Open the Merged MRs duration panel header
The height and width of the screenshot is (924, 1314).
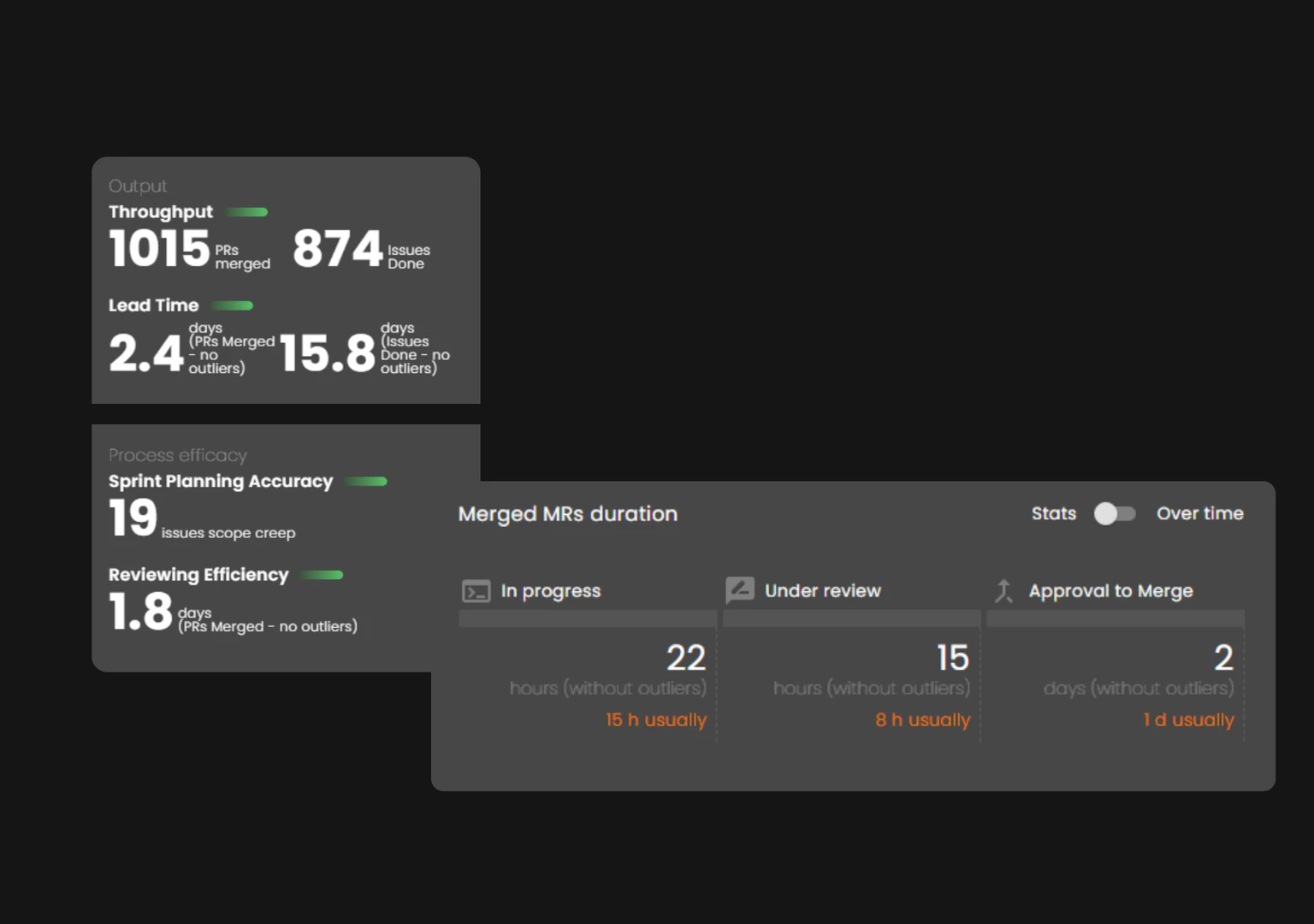click(x=567, y=513)
